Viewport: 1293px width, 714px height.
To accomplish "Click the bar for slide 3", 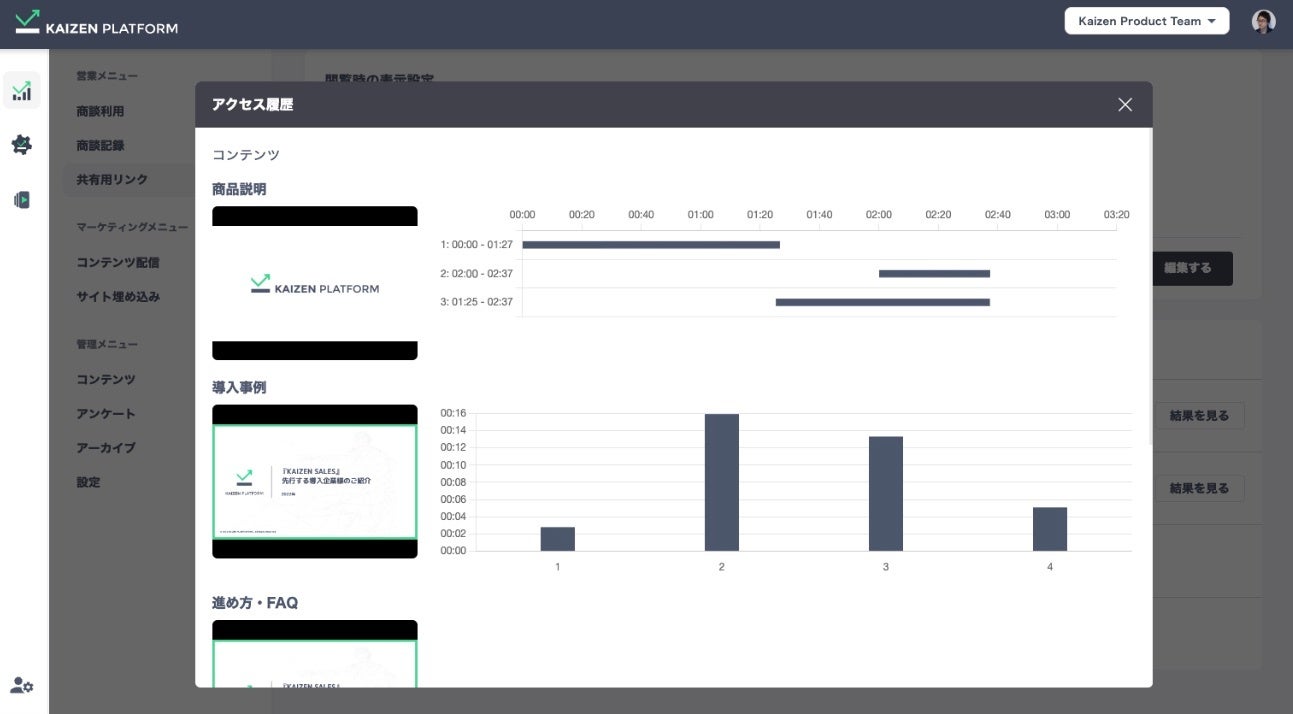I will pos(886,494).
